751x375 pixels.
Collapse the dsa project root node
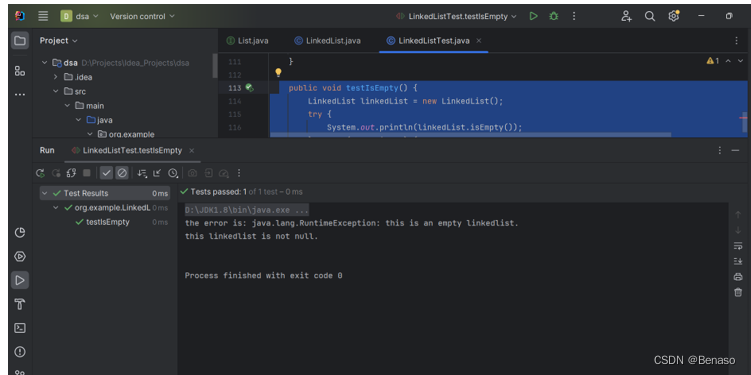(45, 63)
